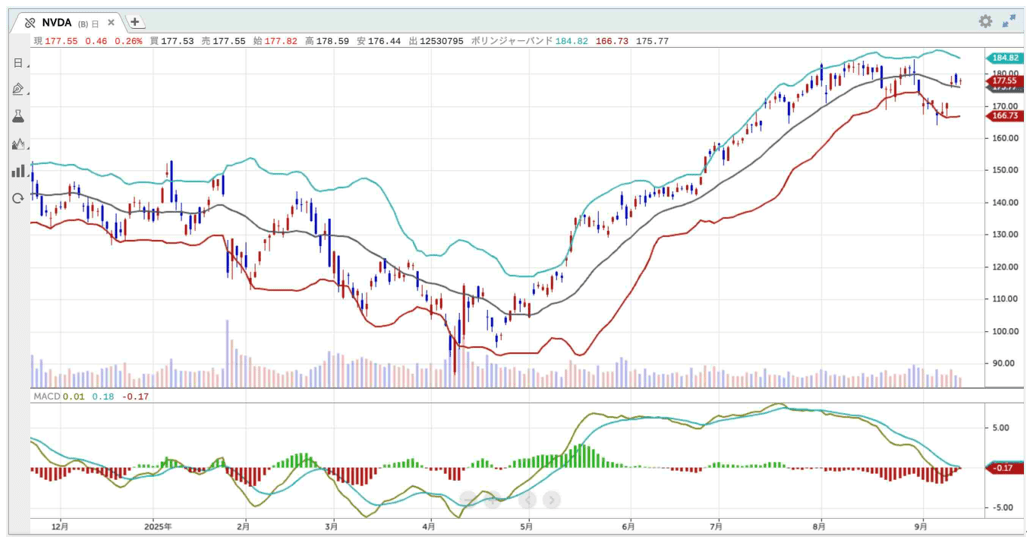The height and width of the screenshot is (538, 1027).
Task: Open the 日 timeframe dropdown in sidebar
Action: [18, 63]
